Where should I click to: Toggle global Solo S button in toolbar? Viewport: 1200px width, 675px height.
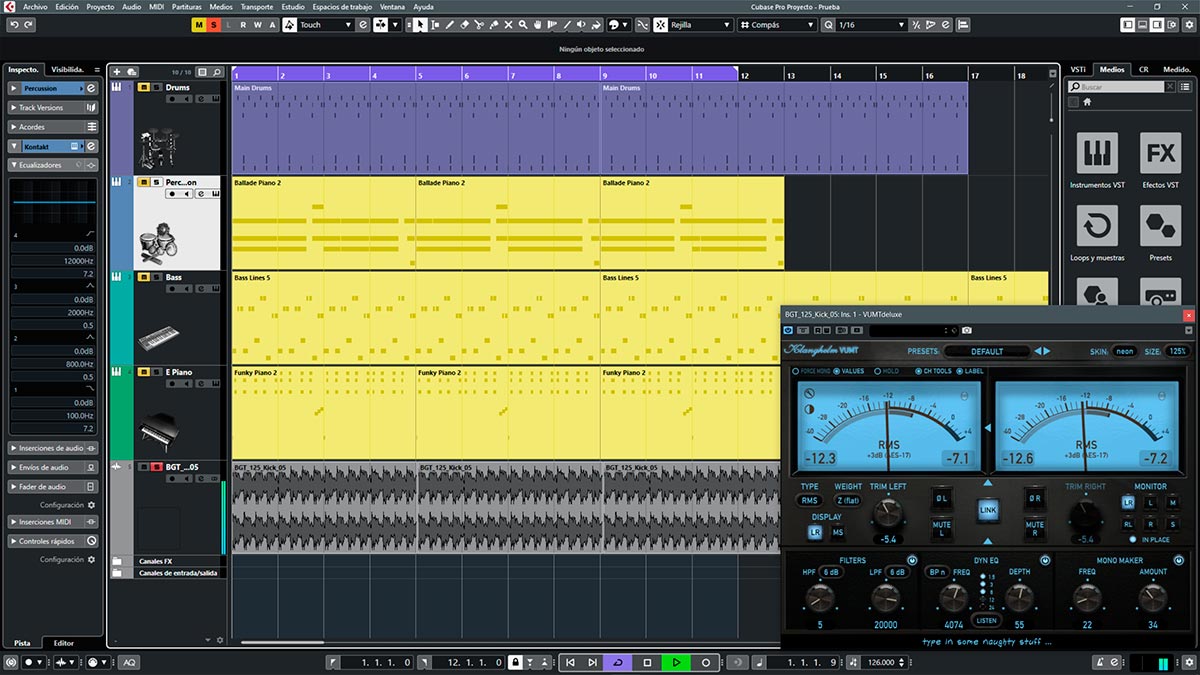(x=213, y=24)
